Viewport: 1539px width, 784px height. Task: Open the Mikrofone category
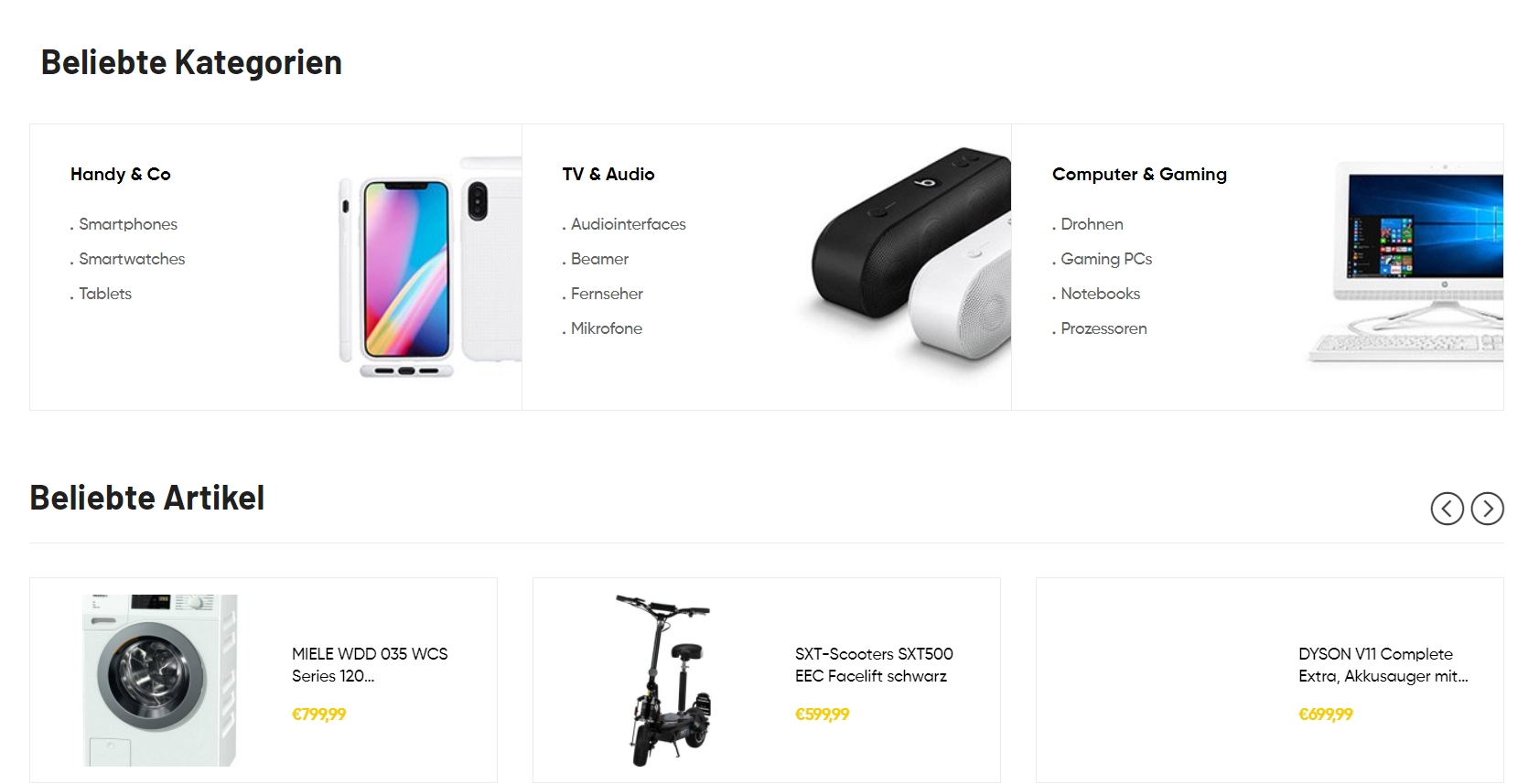tap(606, 328)
